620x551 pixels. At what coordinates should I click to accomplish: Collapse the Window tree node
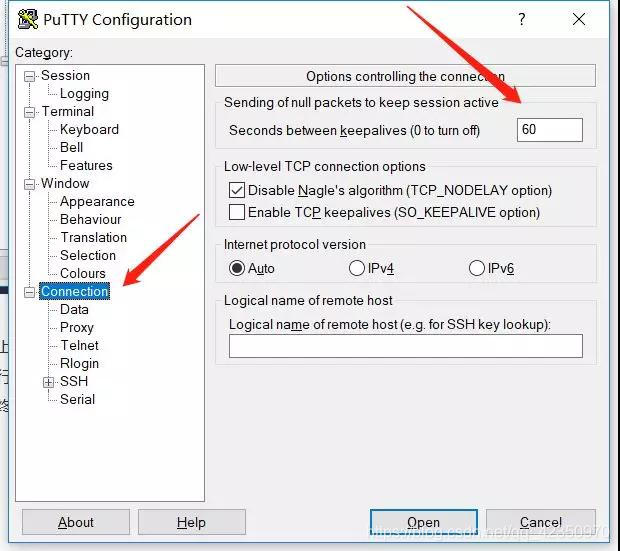pos(29,184)
